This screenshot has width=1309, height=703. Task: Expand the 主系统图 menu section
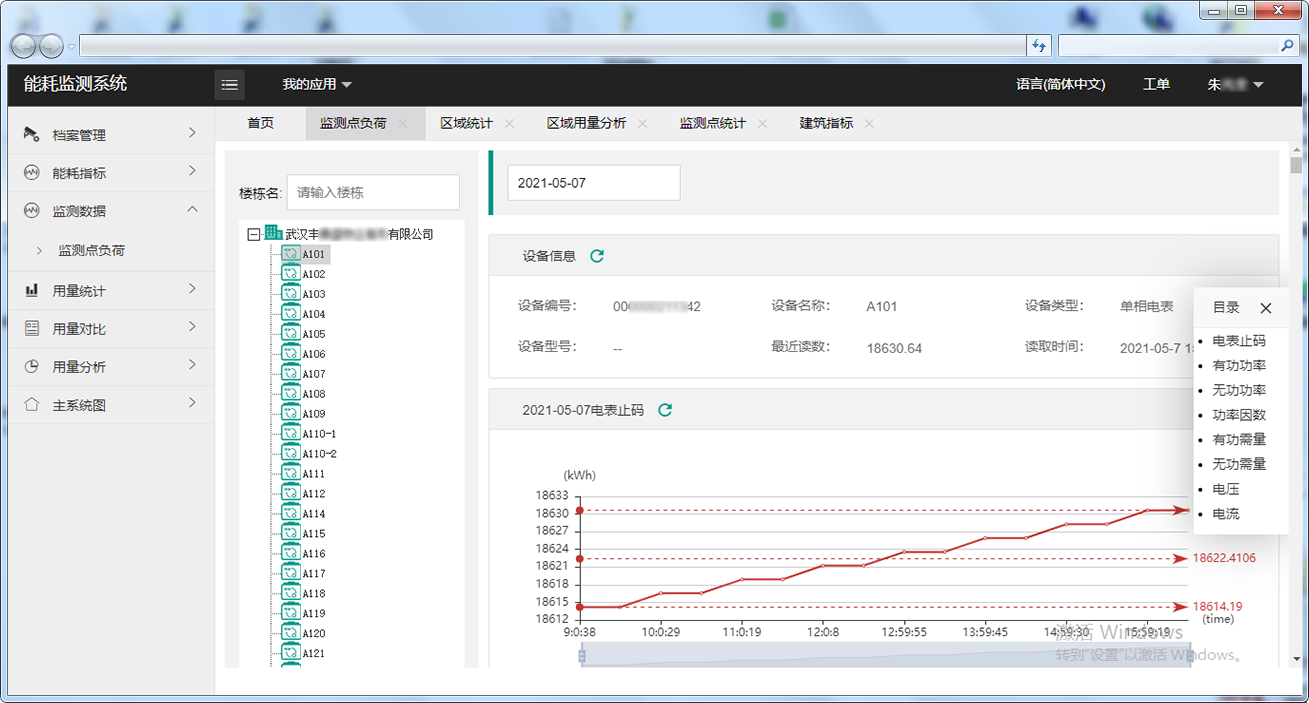coord(192,403)
